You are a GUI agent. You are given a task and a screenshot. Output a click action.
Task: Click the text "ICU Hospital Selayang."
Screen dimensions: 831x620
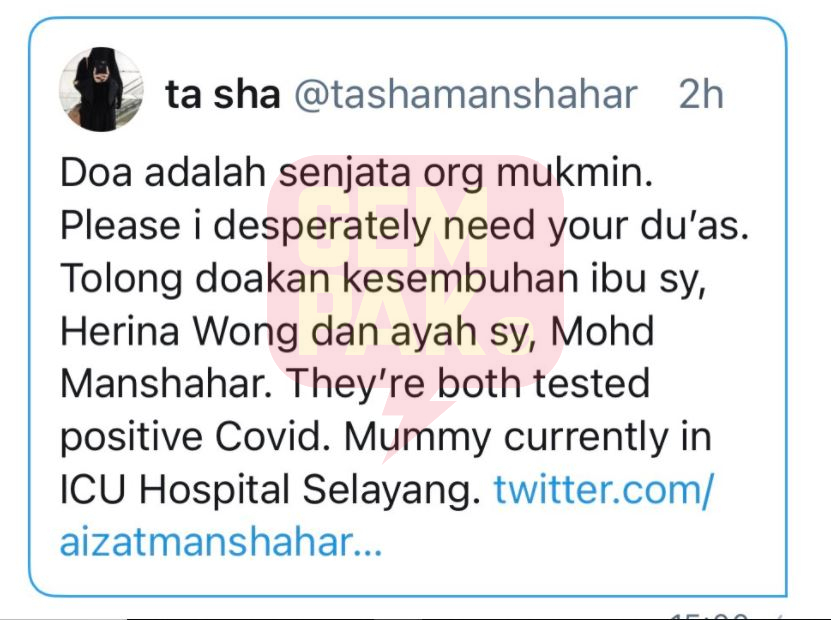tap(270, 490)
